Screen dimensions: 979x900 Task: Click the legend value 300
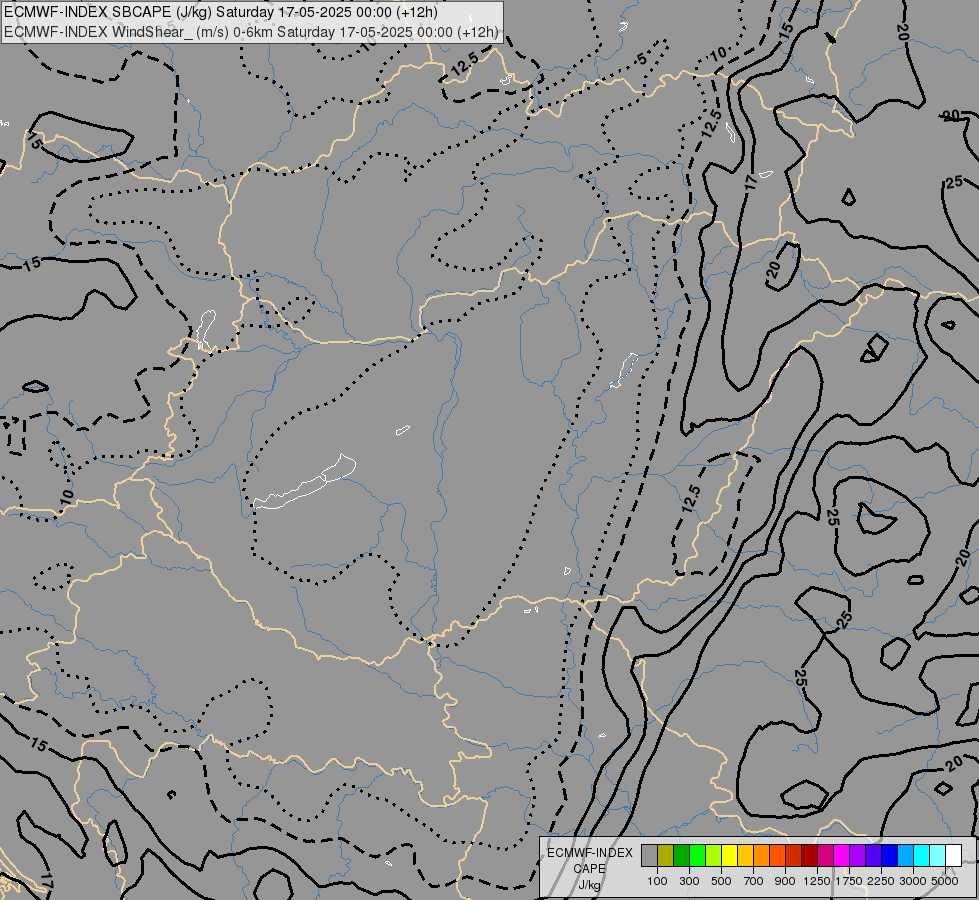coord(689,881)
